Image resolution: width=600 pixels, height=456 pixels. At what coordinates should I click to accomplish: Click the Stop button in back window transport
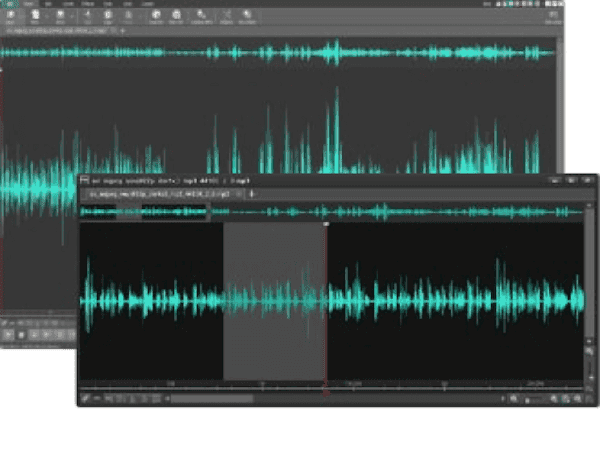pyautogui.click(x=21, y=335)
